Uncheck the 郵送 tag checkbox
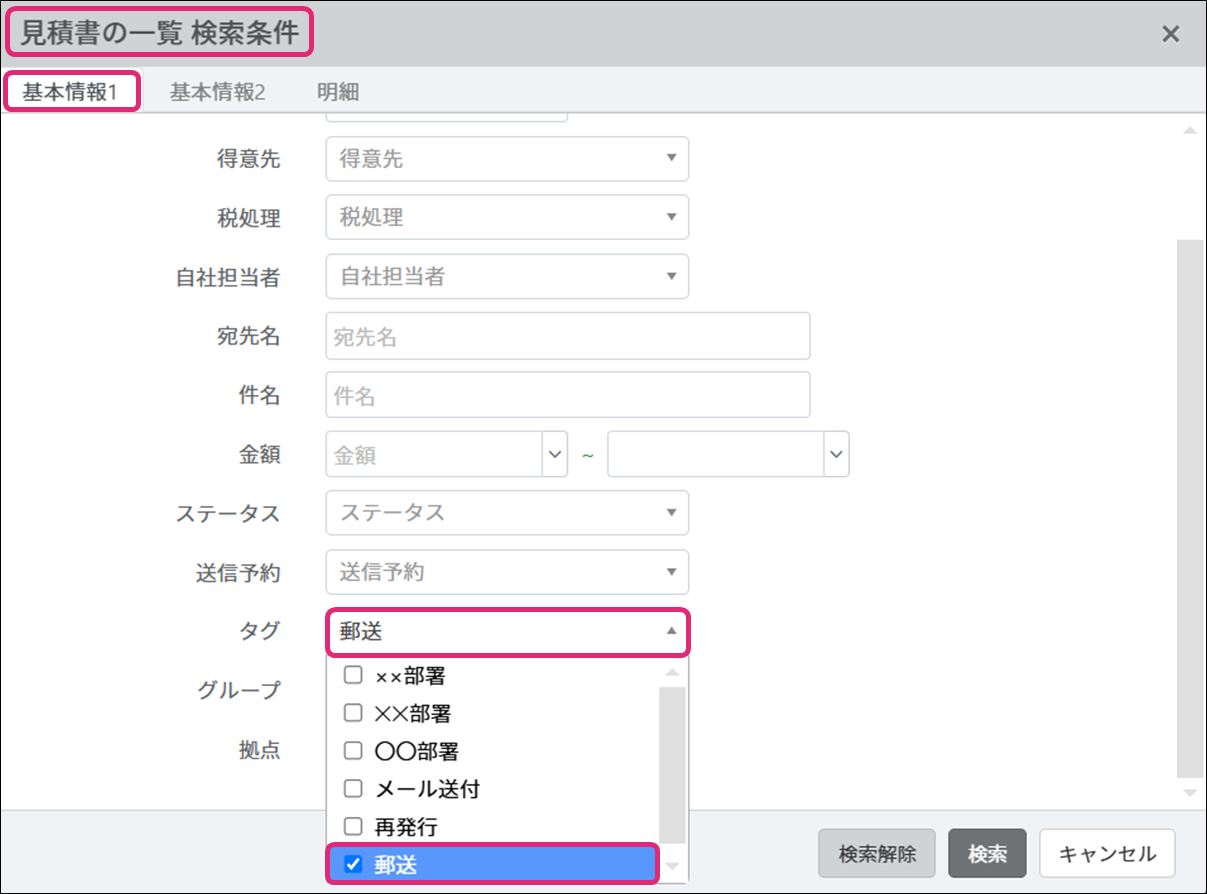The image size is (1207, 894). [x=353, y=865]
